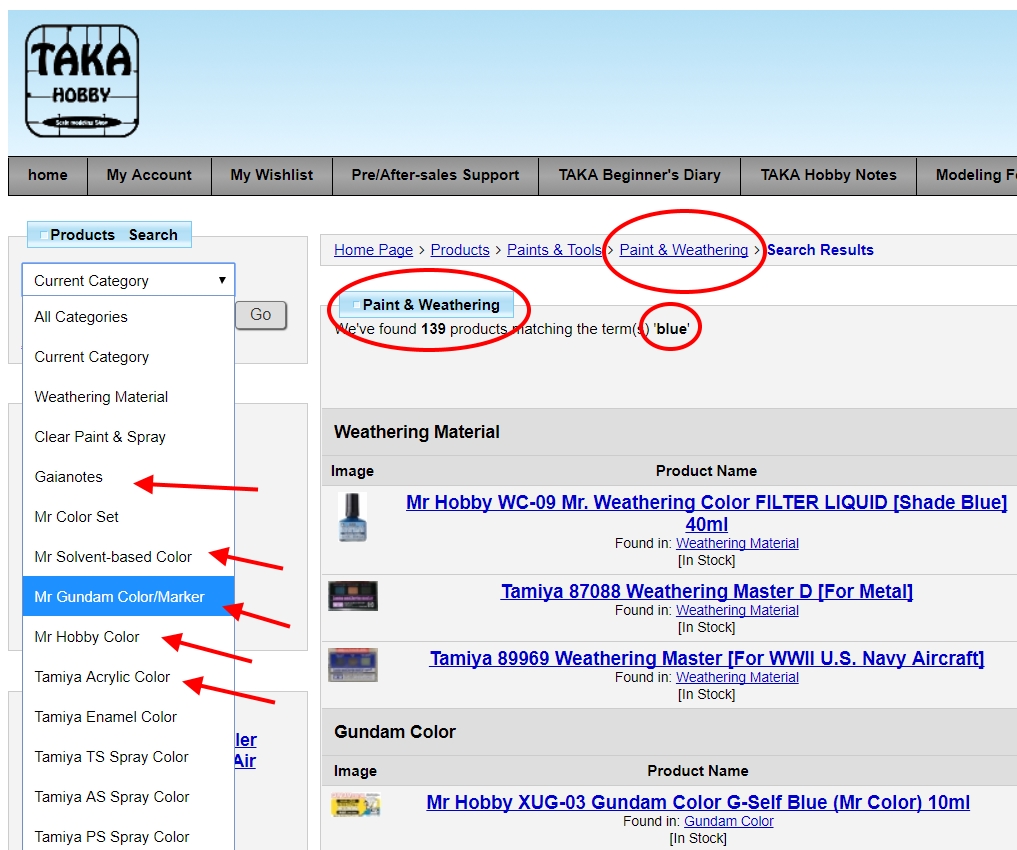1017x850 pixels.
Task: Choose Gaianotes option
Action: pyautogui.click(x=128, y=477)
